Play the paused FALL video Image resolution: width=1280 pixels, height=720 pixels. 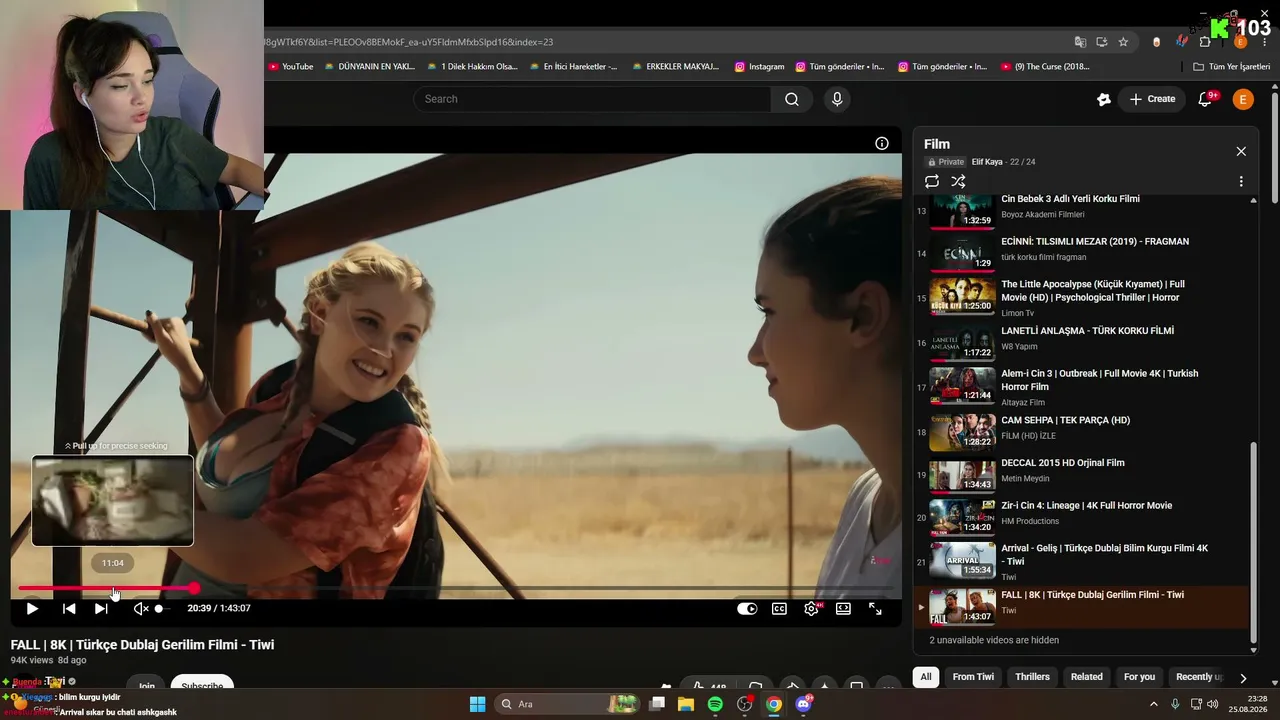point(32,608)
